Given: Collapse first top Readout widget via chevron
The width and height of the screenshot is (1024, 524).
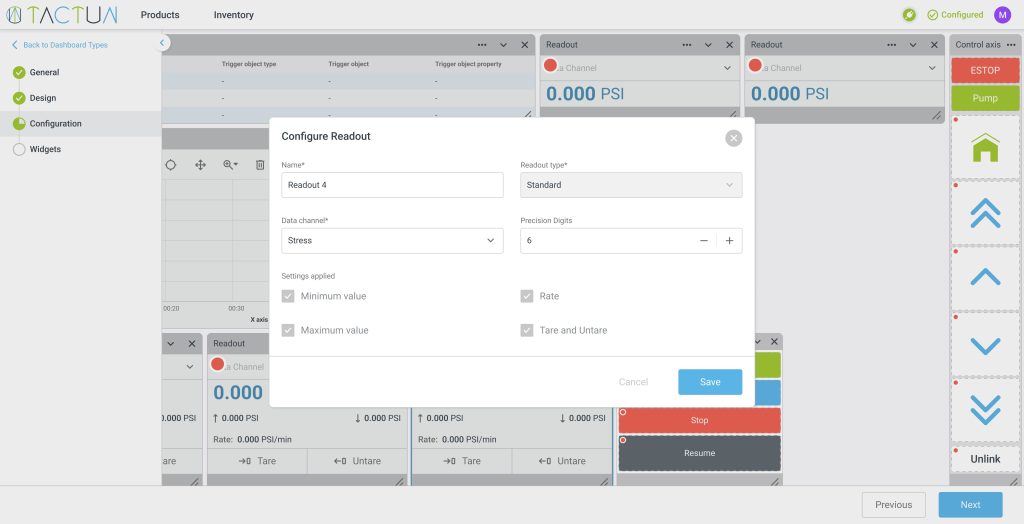Looking at the screenshot, I should (709, 45).
